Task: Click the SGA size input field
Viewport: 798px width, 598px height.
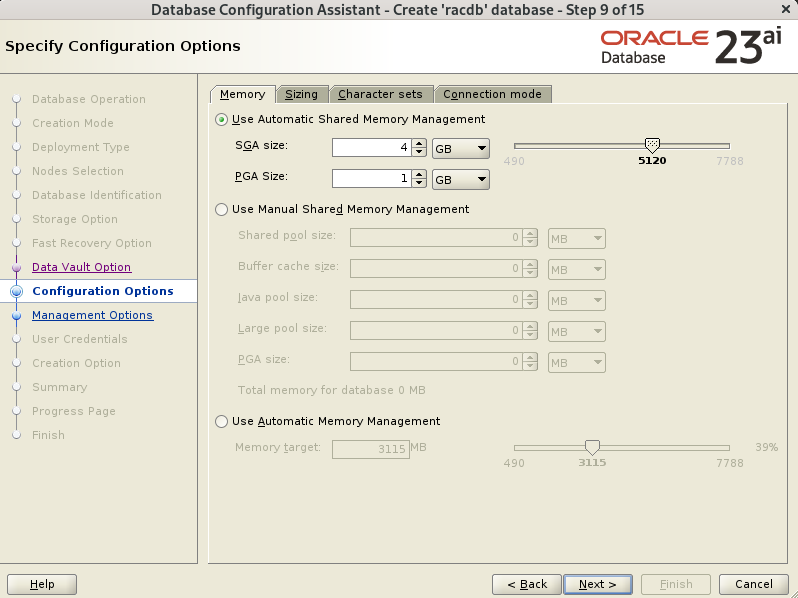Action: tap(372, 148)
